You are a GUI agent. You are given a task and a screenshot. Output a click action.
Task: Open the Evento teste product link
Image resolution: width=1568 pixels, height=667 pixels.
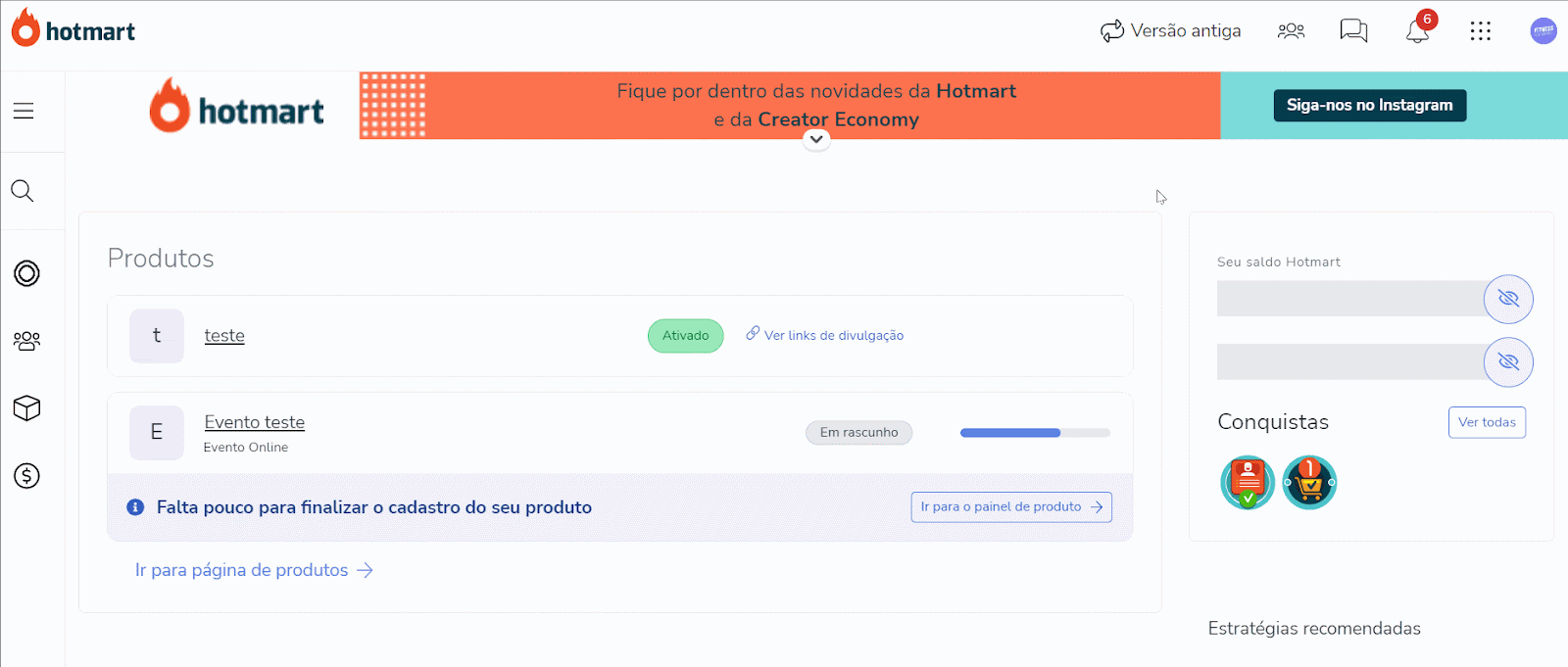pos(255,422)
